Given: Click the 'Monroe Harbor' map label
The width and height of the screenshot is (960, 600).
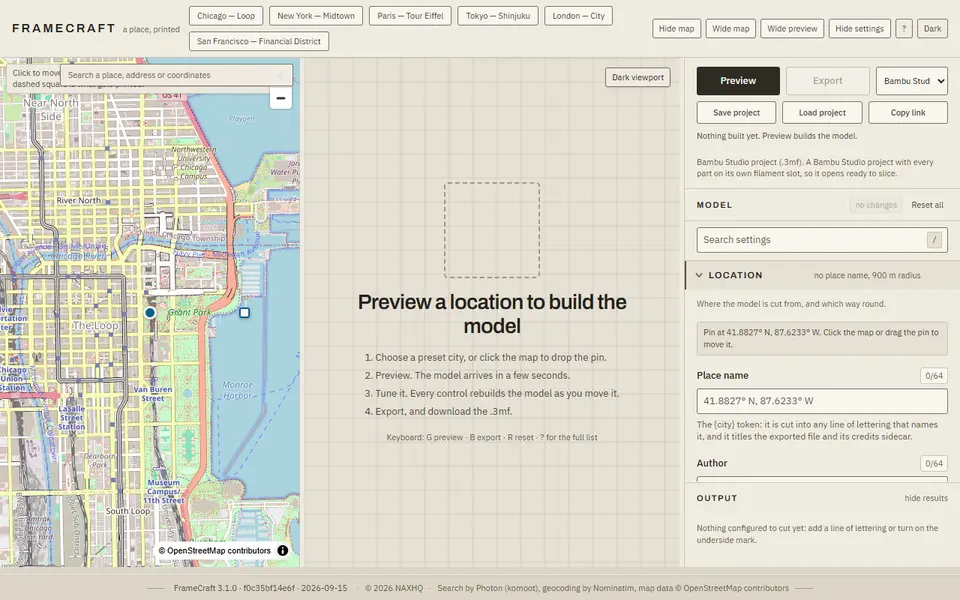Looking at the screenshot, I should 238,390.
